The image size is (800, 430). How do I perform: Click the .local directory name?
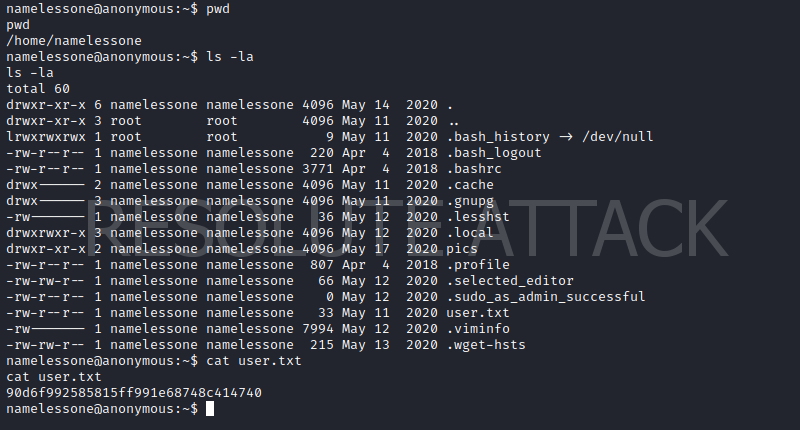(471, 233)
